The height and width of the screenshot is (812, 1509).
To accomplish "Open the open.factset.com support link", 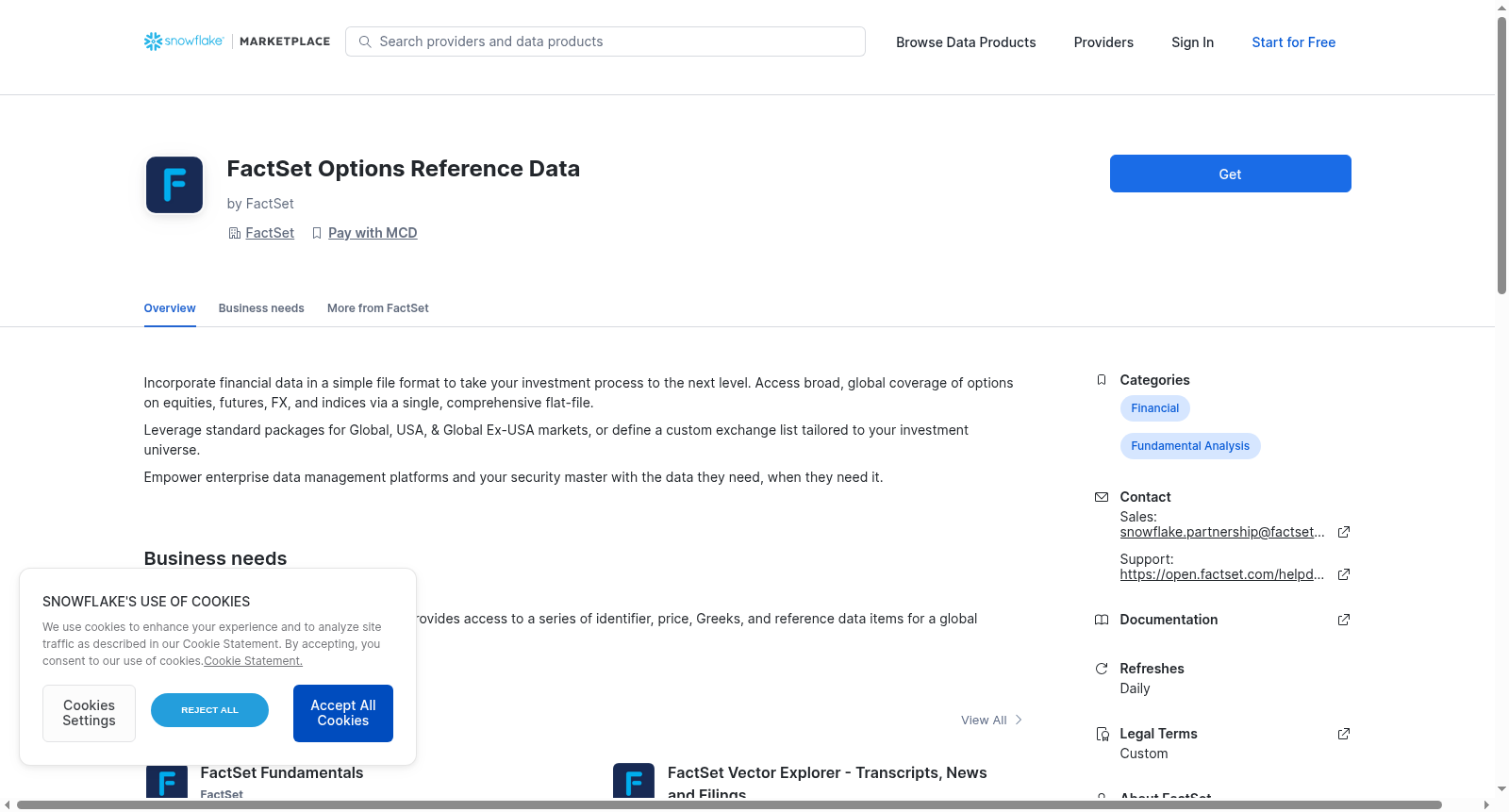I will [x=1222, y=574].
